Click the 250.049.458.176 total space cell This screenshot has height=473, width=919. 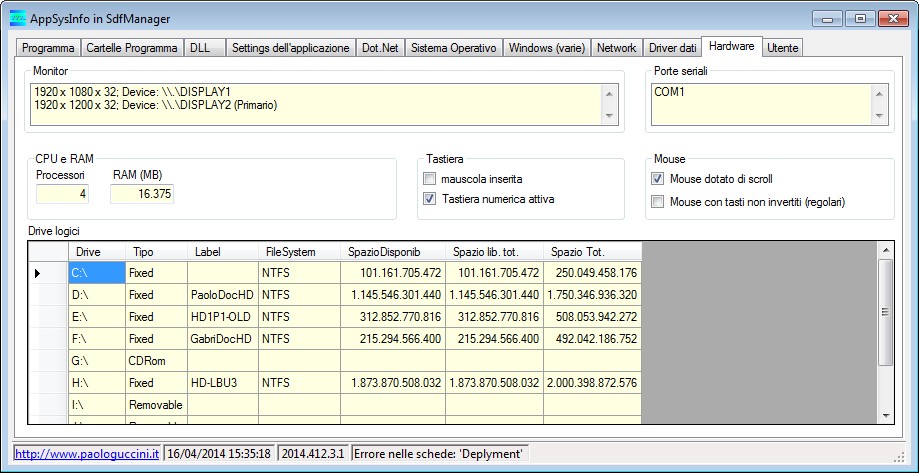pyautogui.click(x=593, y=273)
